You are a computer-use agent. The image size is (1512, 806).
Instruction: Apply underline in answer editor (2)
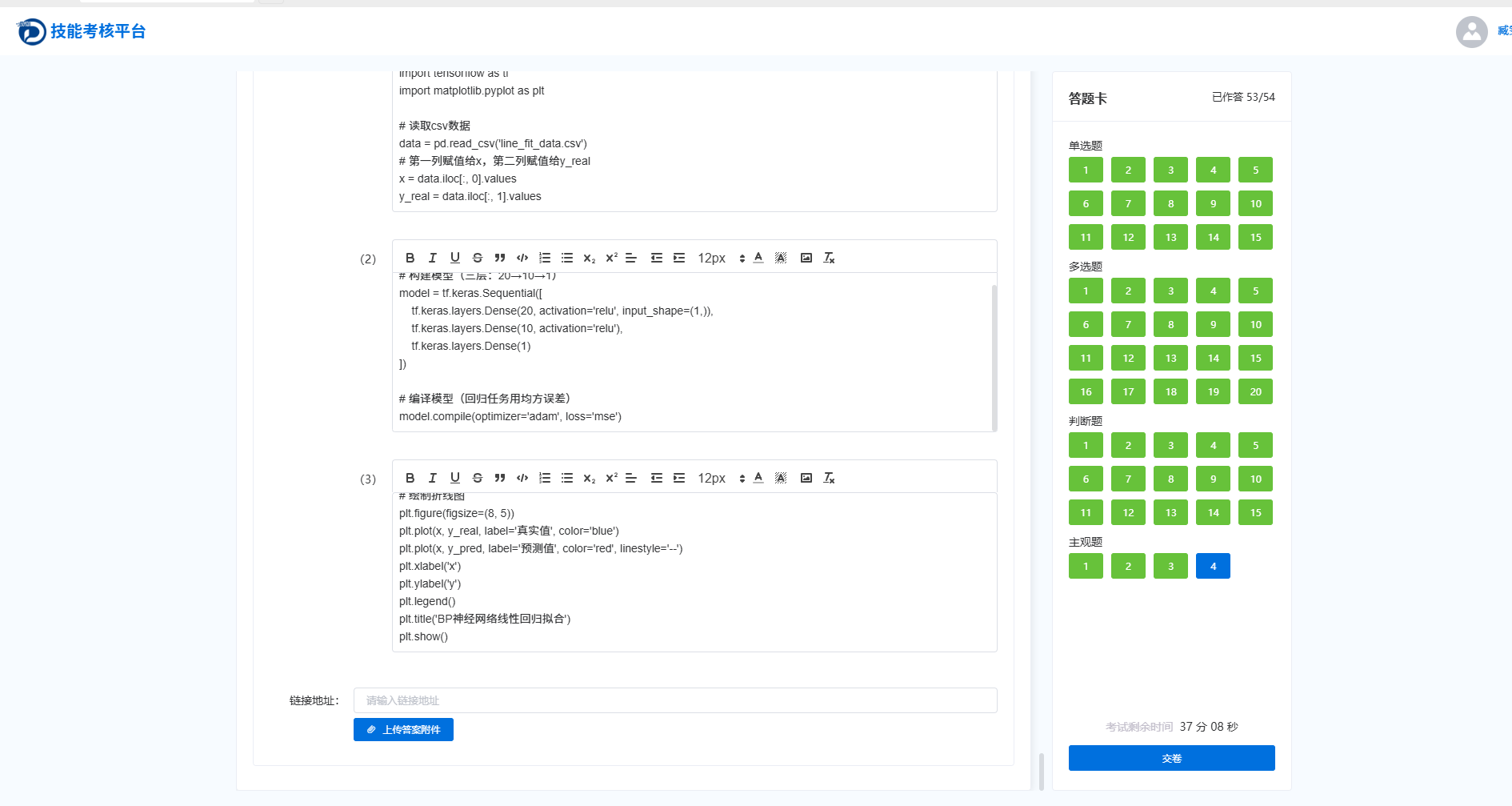click(x=454, y=258)
